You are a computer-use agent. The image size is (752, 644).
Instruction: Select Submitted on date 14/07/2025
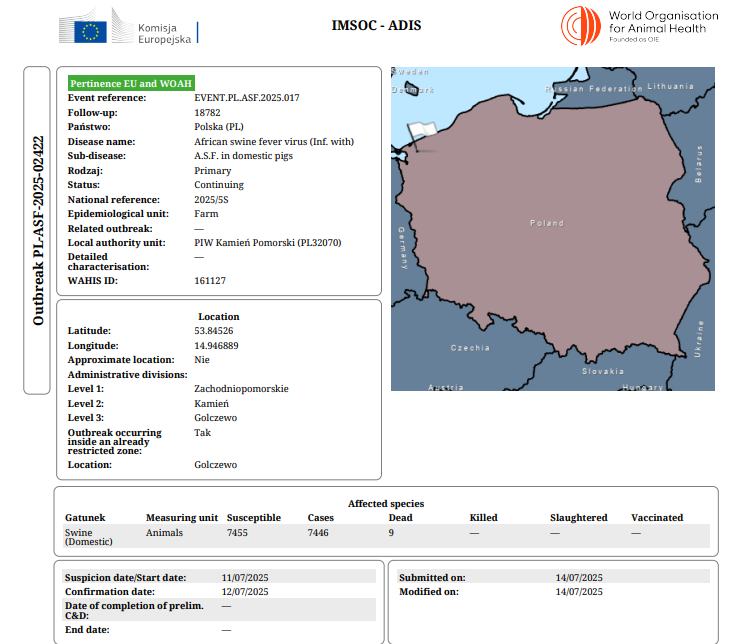[579, 578]
